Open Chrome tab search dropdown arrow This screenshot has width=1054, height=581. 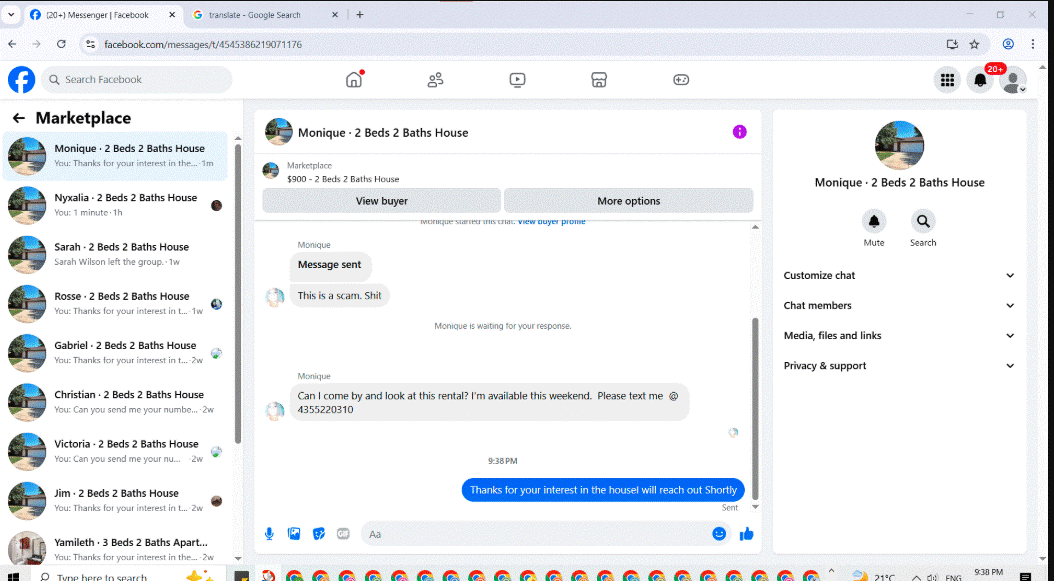coord(11,14)
